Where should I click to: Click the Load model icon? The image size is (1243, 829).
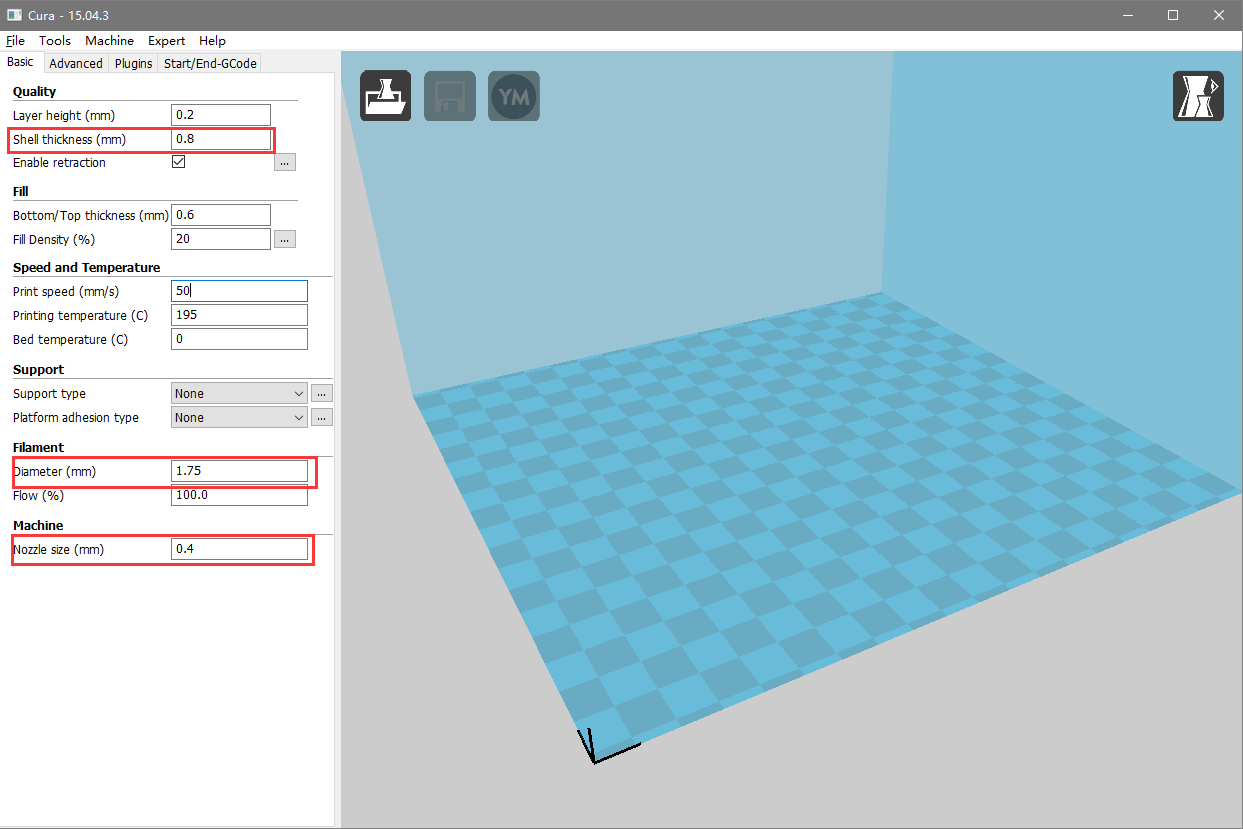385,97
